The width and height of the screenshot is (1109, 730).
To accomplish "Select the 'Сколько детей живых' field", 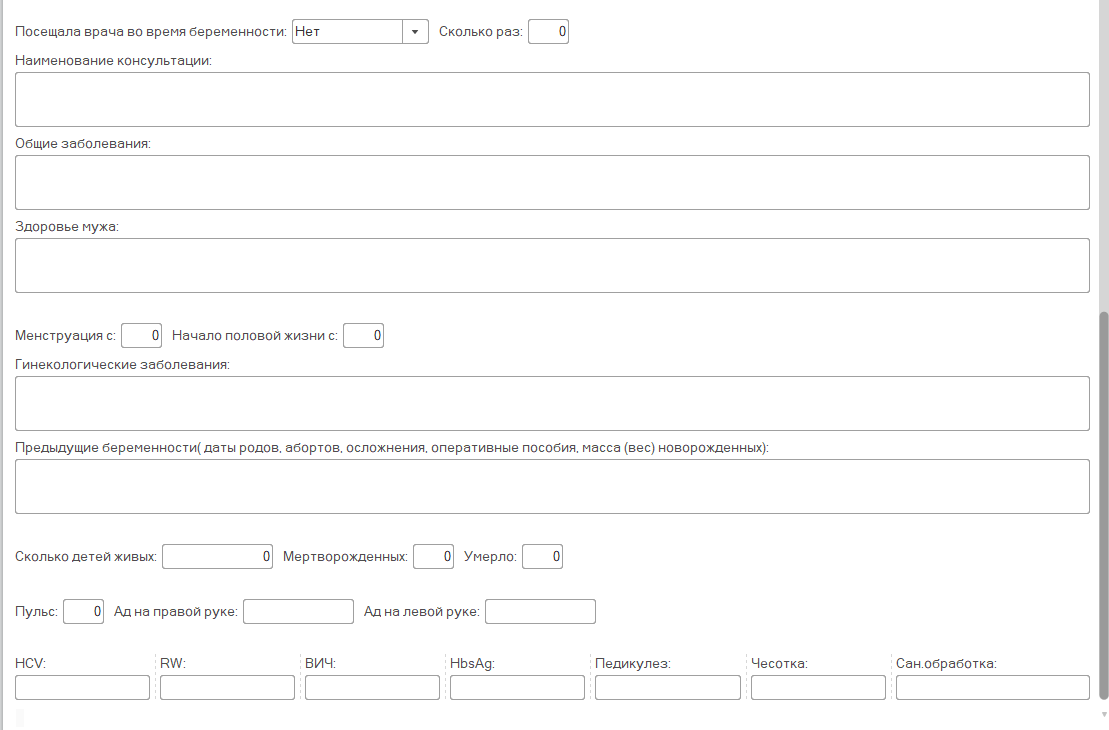I will click(218, 556).
